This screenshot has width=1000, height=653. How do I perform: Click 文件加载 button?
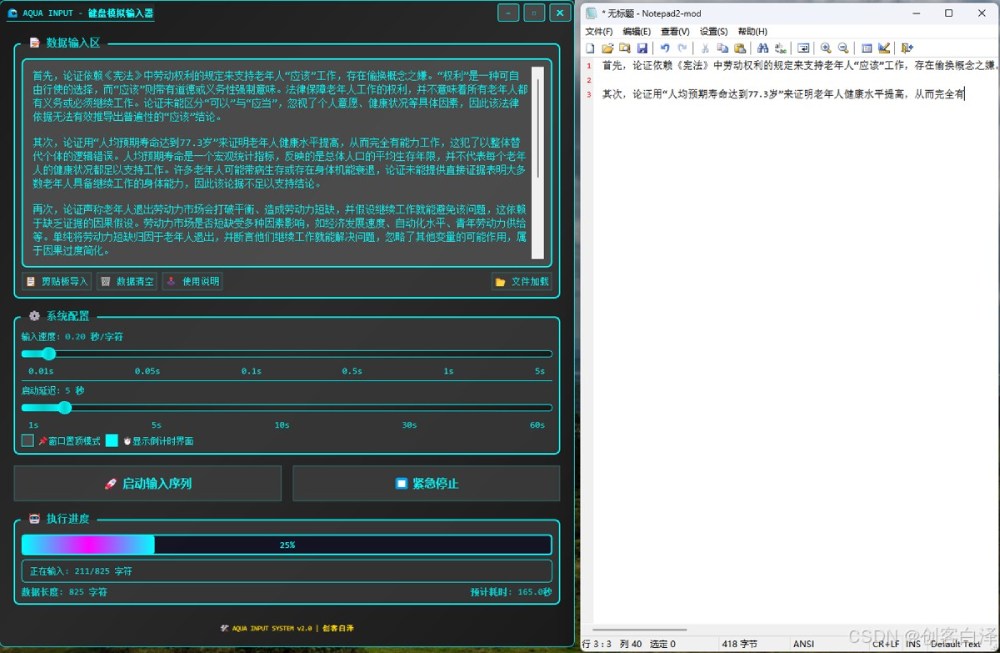click(x=522, y=281)
